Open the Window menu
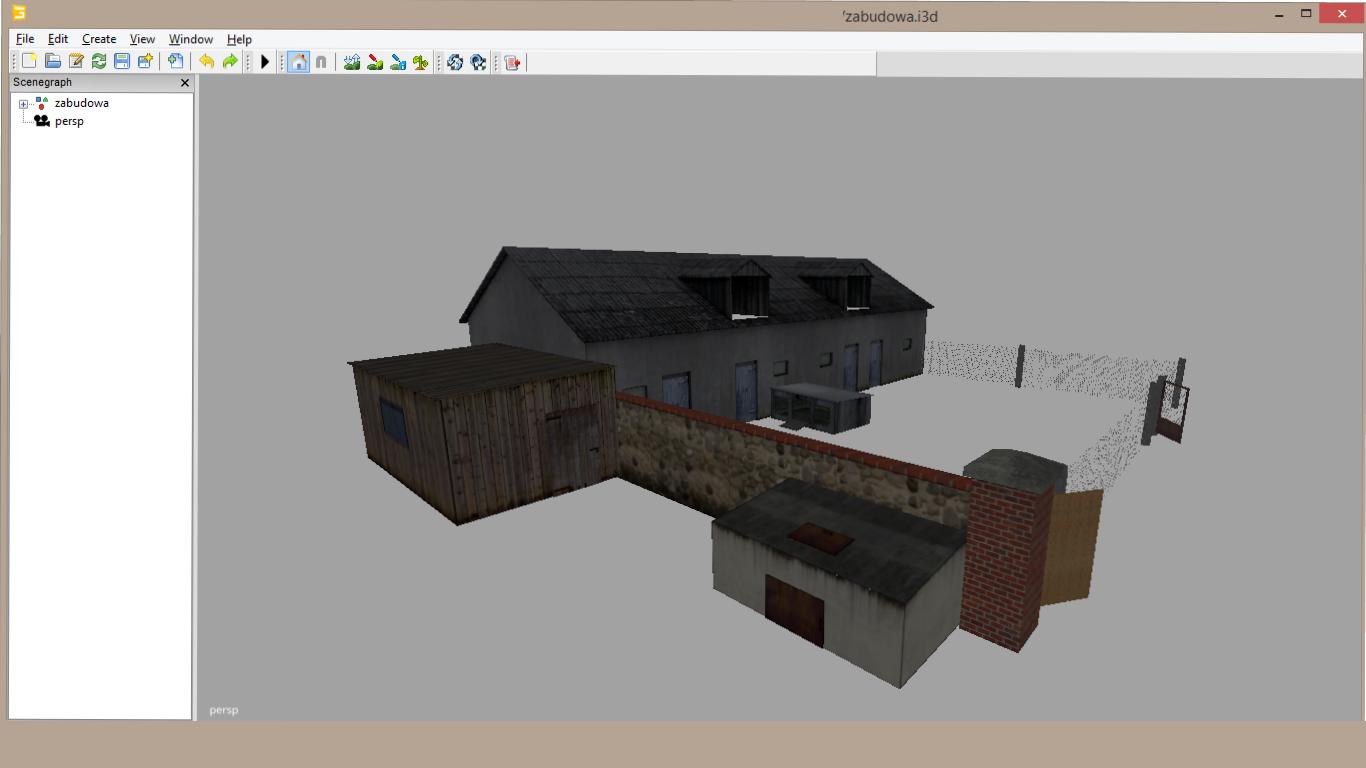 pyautogui.click(x=190, y=39)
